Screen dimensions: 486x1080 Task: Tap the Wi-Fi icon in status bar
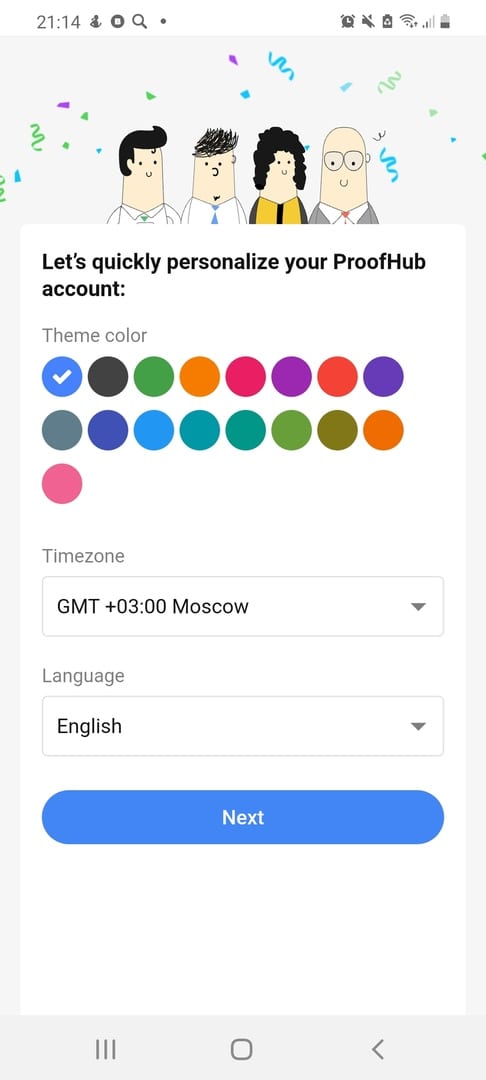point(410,21)
